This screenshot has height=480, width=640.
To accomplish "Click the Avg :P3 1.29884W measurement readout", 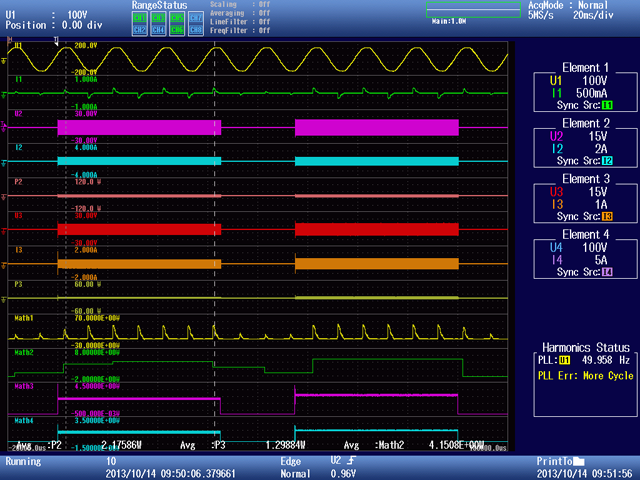I will [242, 445].
